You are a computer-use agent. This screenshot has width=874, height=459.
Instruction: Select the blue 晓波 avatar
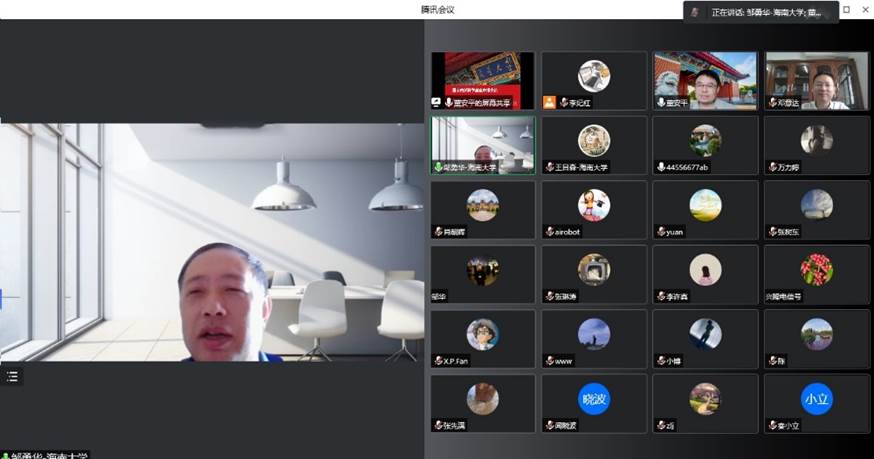[594, 399]
